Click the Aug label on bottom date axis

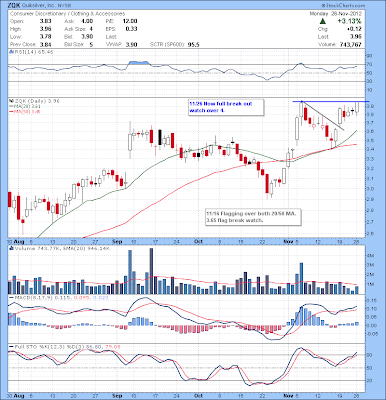click(x=20, y=396)
